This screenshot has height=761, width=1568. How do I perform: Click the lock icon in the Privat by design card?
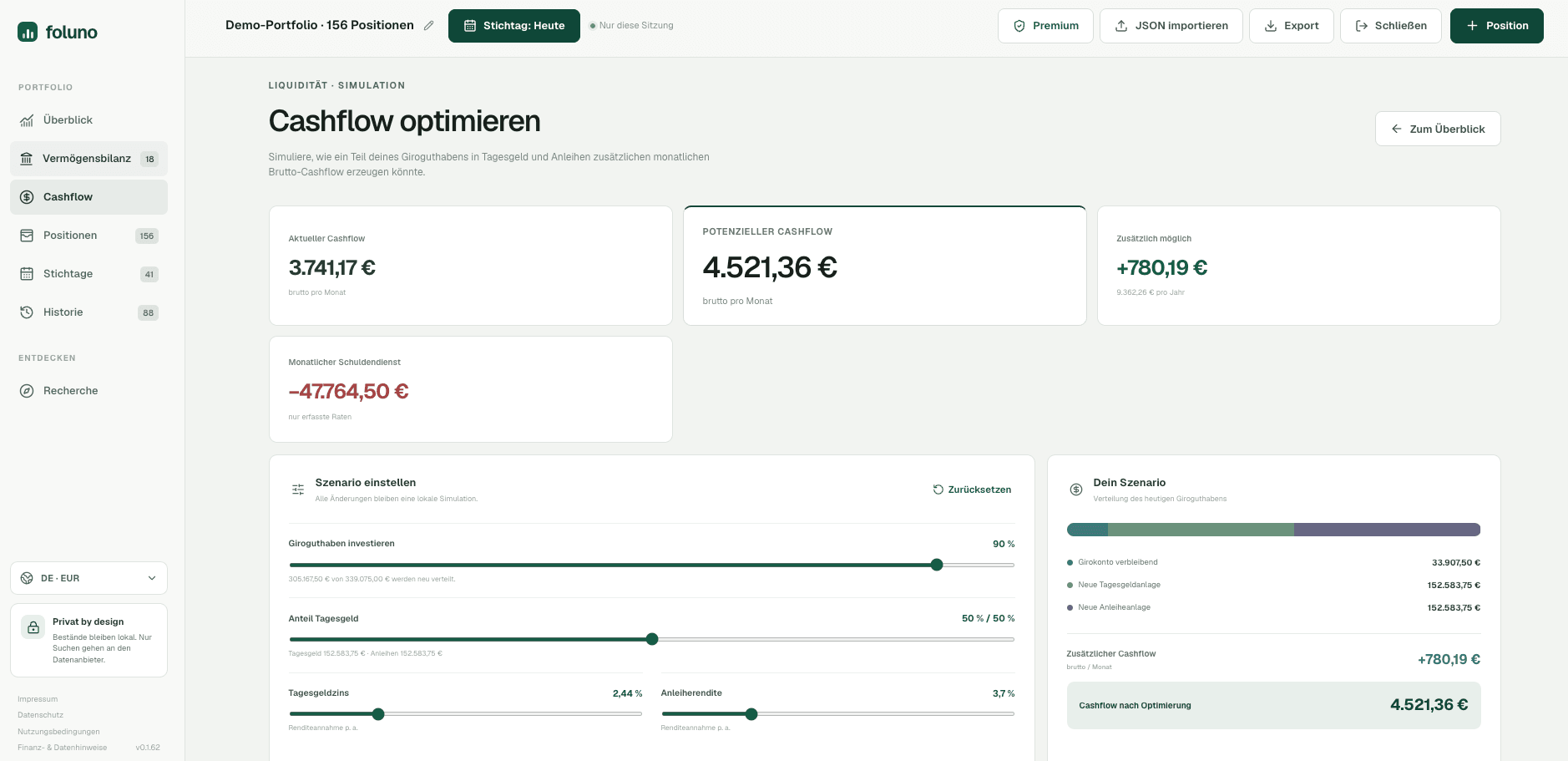[x=33, y=627]
